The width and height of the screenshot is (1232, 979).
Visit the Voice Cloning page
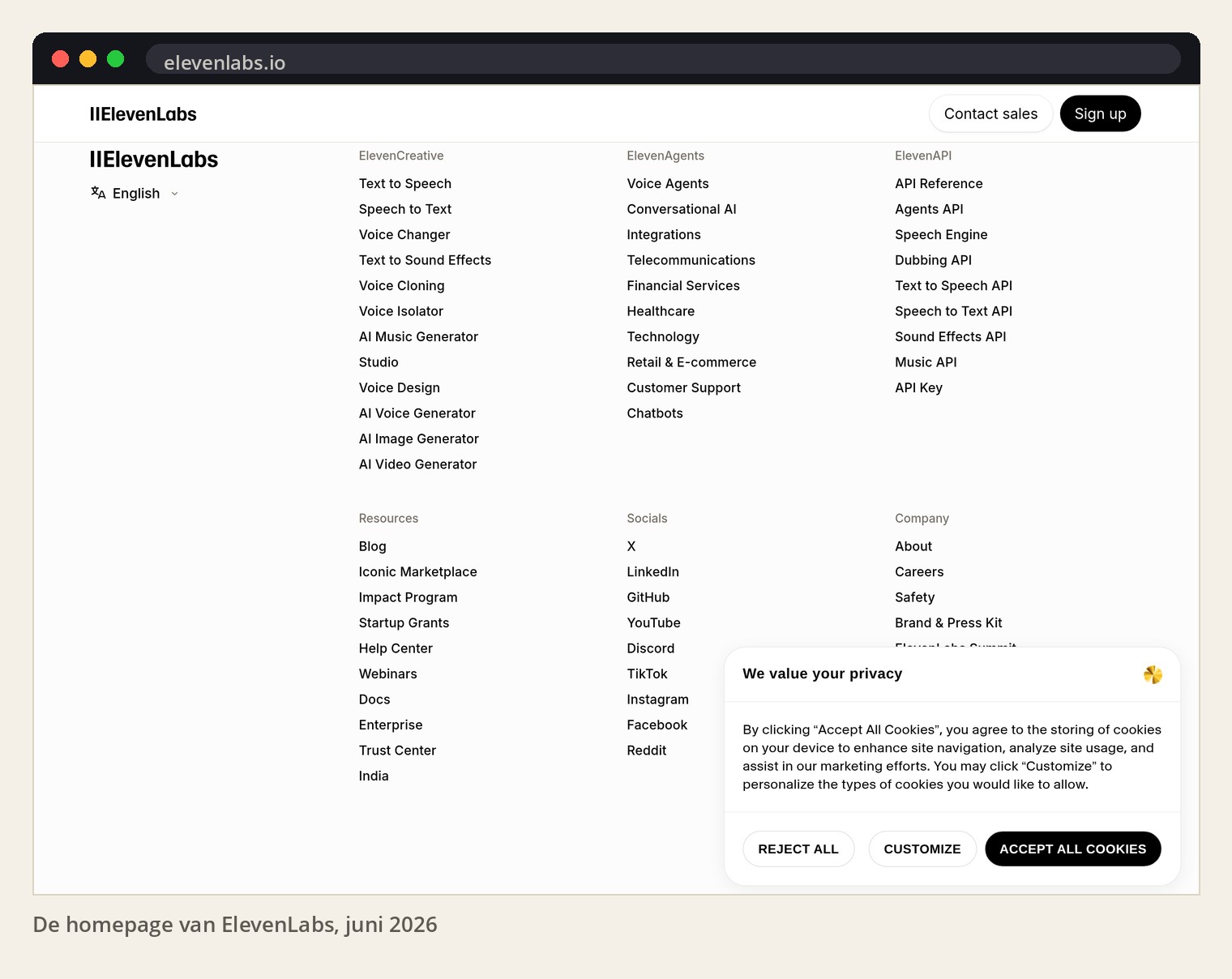tap(402, 286)
